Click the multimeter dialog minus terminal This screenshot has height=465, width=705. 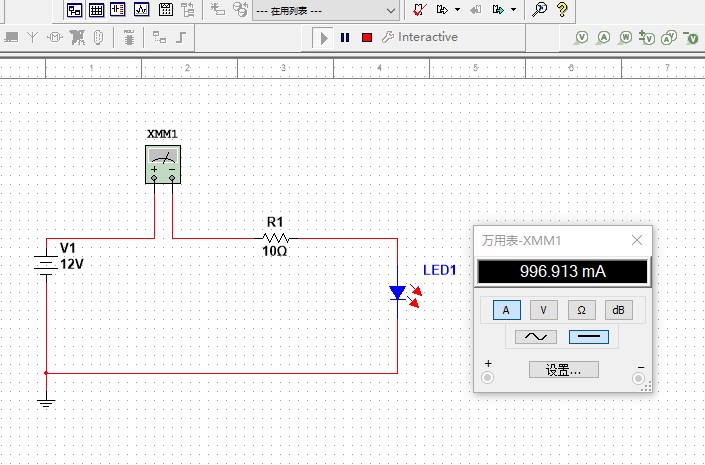[638, 378]
